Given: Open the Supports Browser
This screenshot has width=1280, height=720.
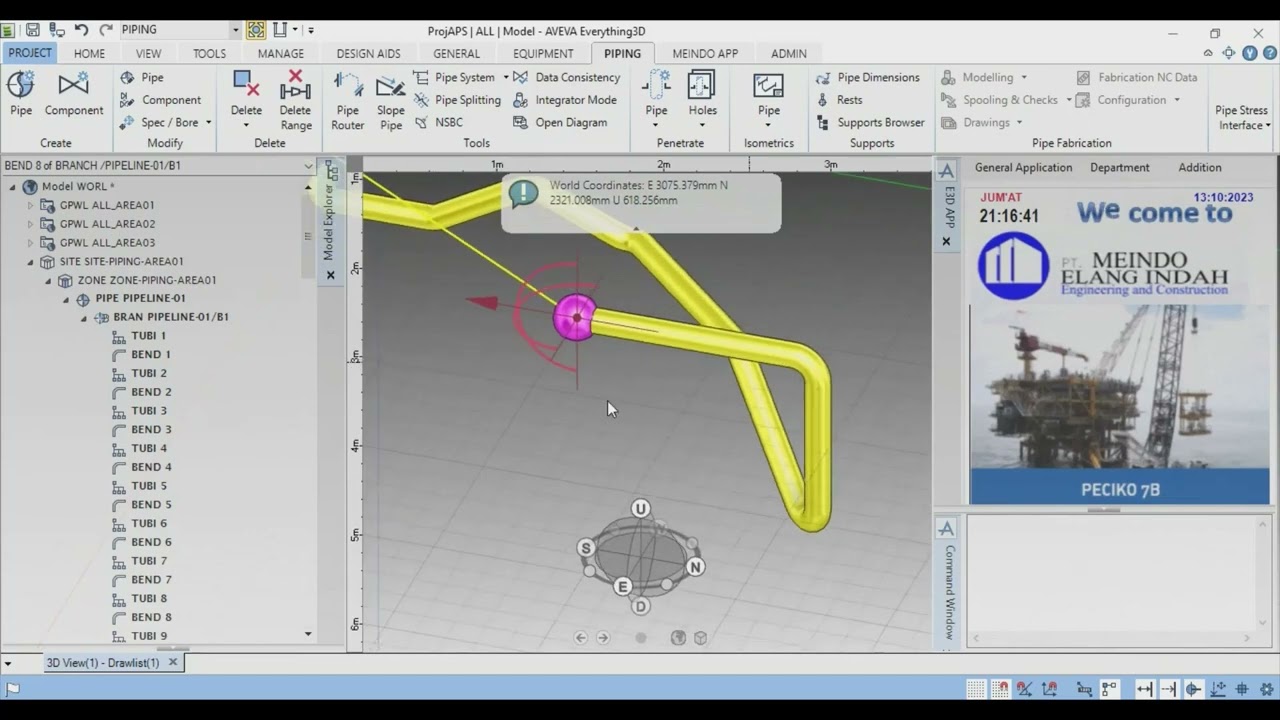Looking at the screenshot, I should (x=870, y=122).
